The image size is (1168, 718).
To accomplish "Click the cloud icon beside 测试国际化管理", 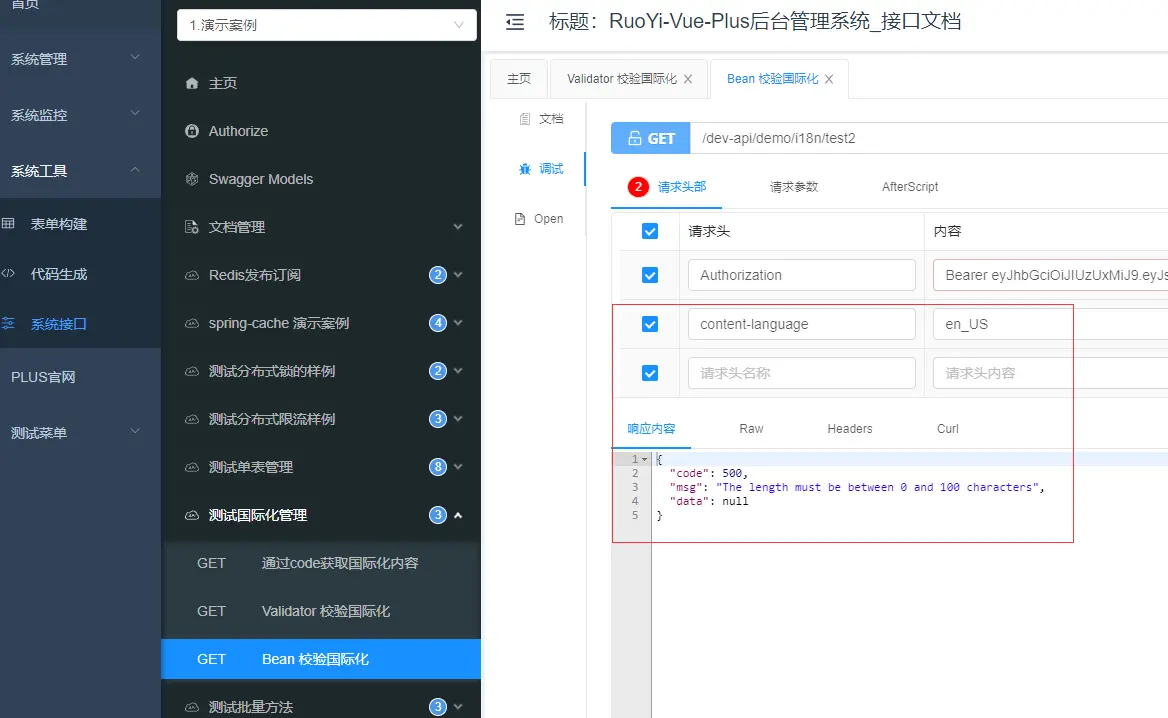I will pos(191,515).
